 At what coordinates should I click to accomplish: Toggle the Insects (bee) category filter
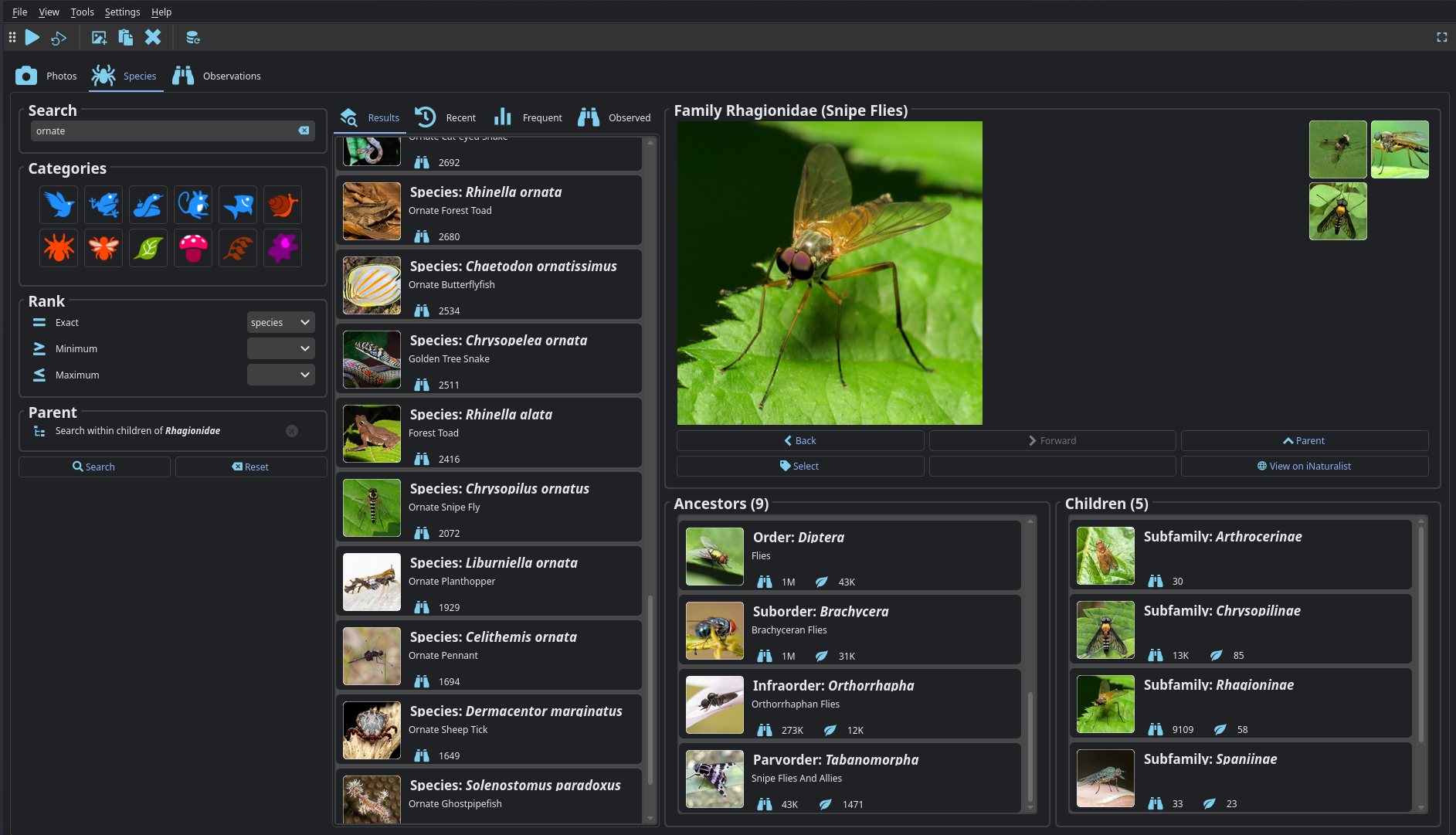click(104, 248)
